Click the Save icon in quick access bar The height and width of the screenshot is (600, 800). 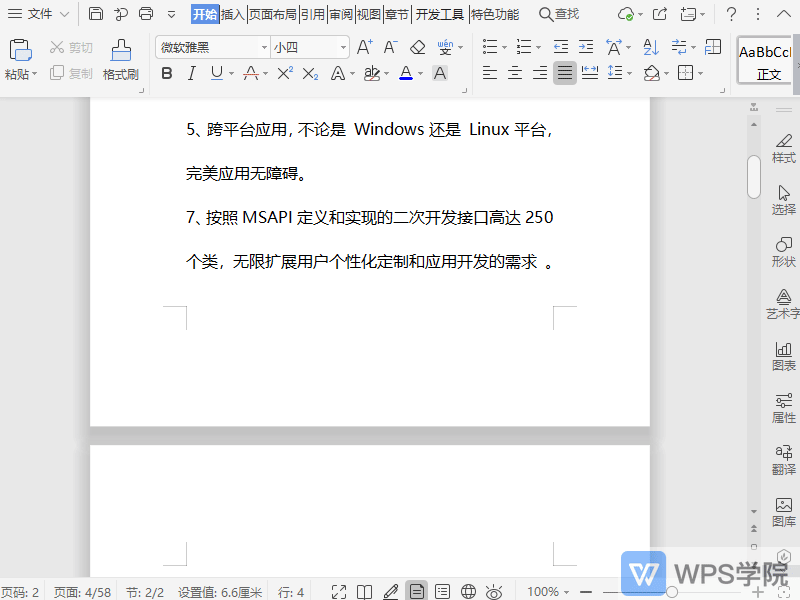95,14
